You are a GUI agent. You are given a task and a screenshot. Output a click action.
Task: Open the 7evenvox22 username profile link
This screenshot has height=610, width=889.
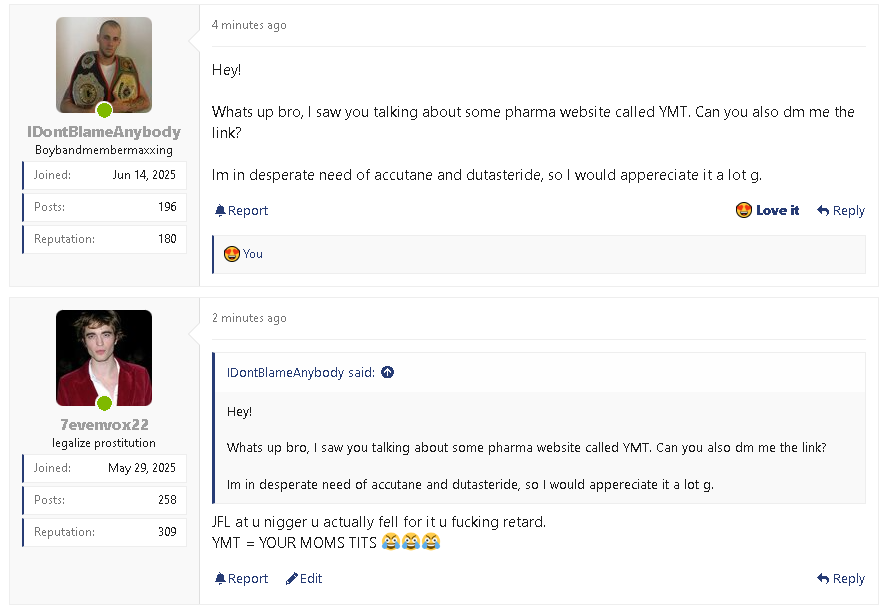click(104, 425)
